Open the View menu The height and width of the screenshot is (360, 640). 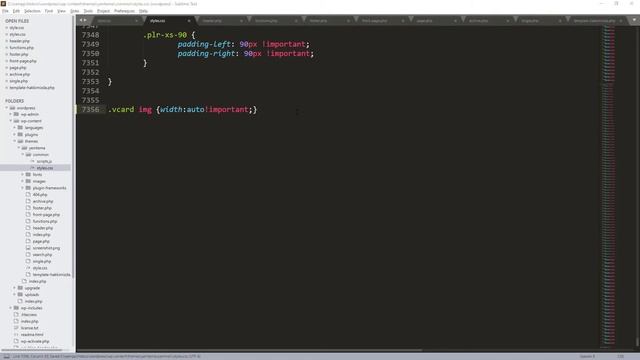(62, 11)
